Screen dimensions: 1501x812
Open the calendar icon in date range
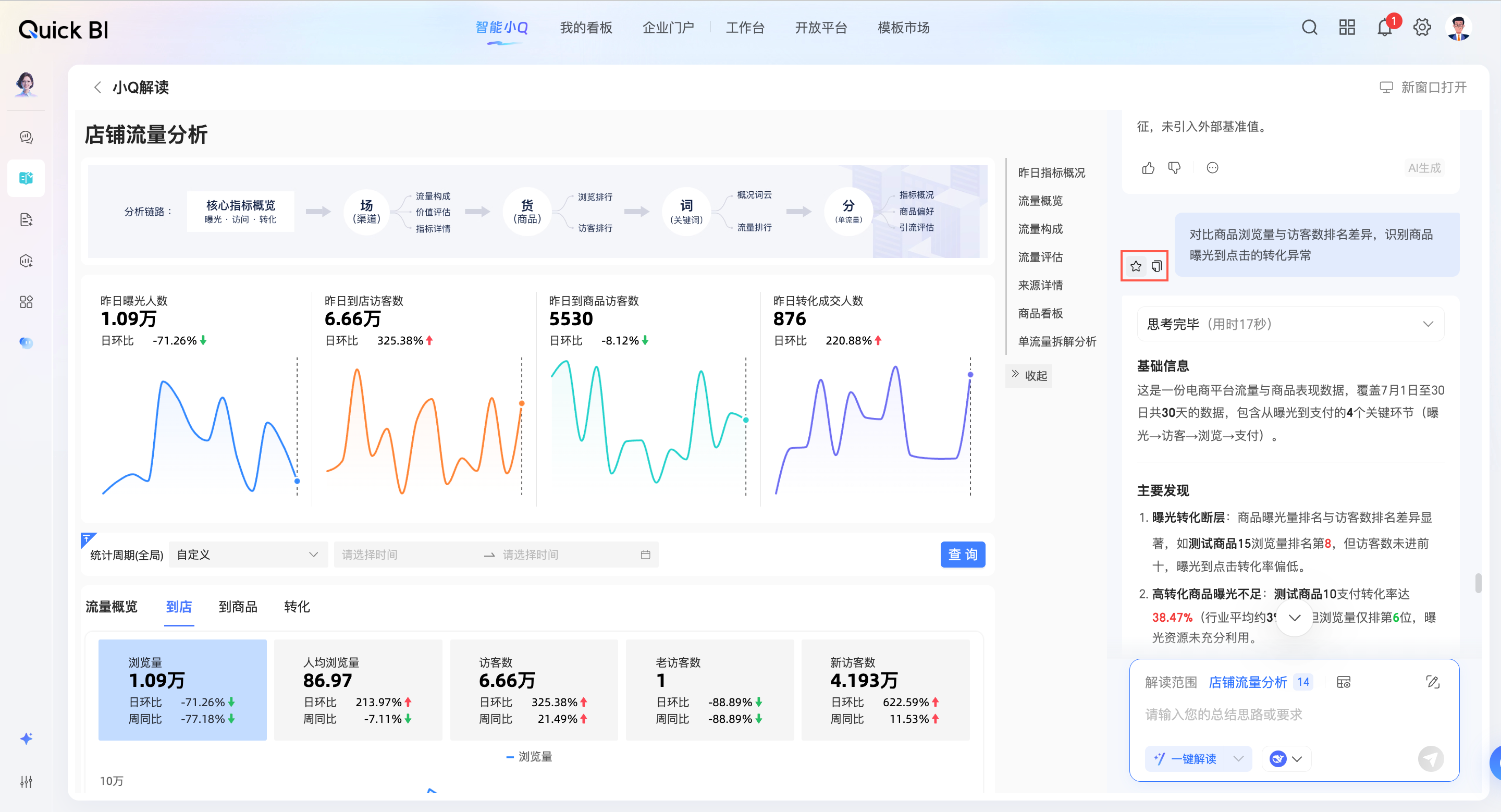[x=645, y=555]
